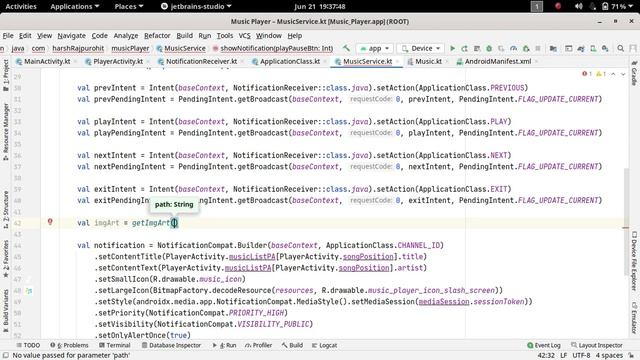Open the app run configuration dropdown

[x=375, y=48]
